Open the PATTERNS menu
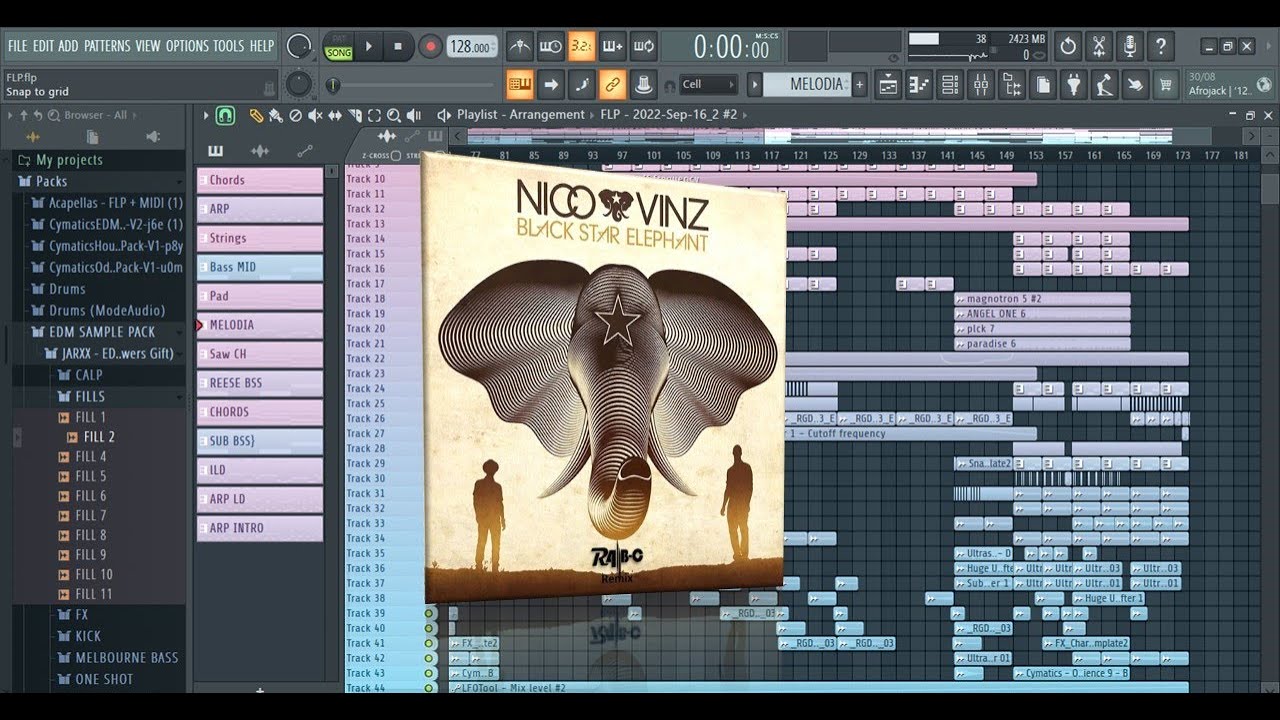This screenshot has height=720, width=1280. pos(107,46)
